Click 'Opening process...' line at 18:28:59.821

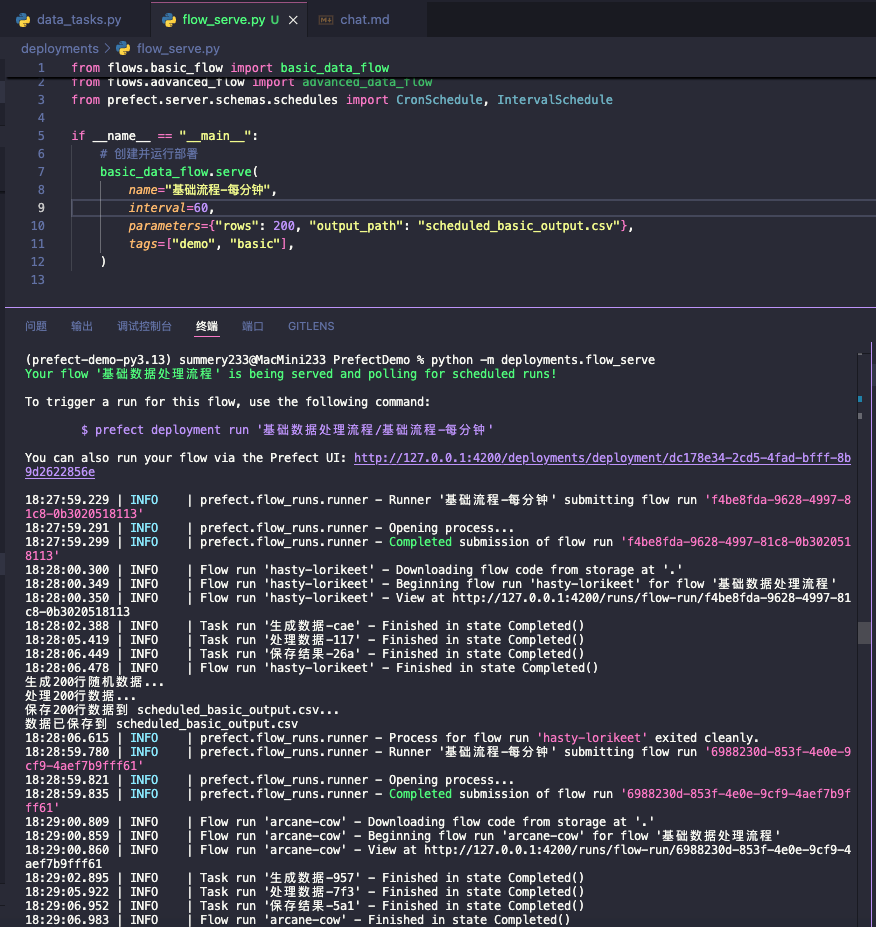pos(270,780)
